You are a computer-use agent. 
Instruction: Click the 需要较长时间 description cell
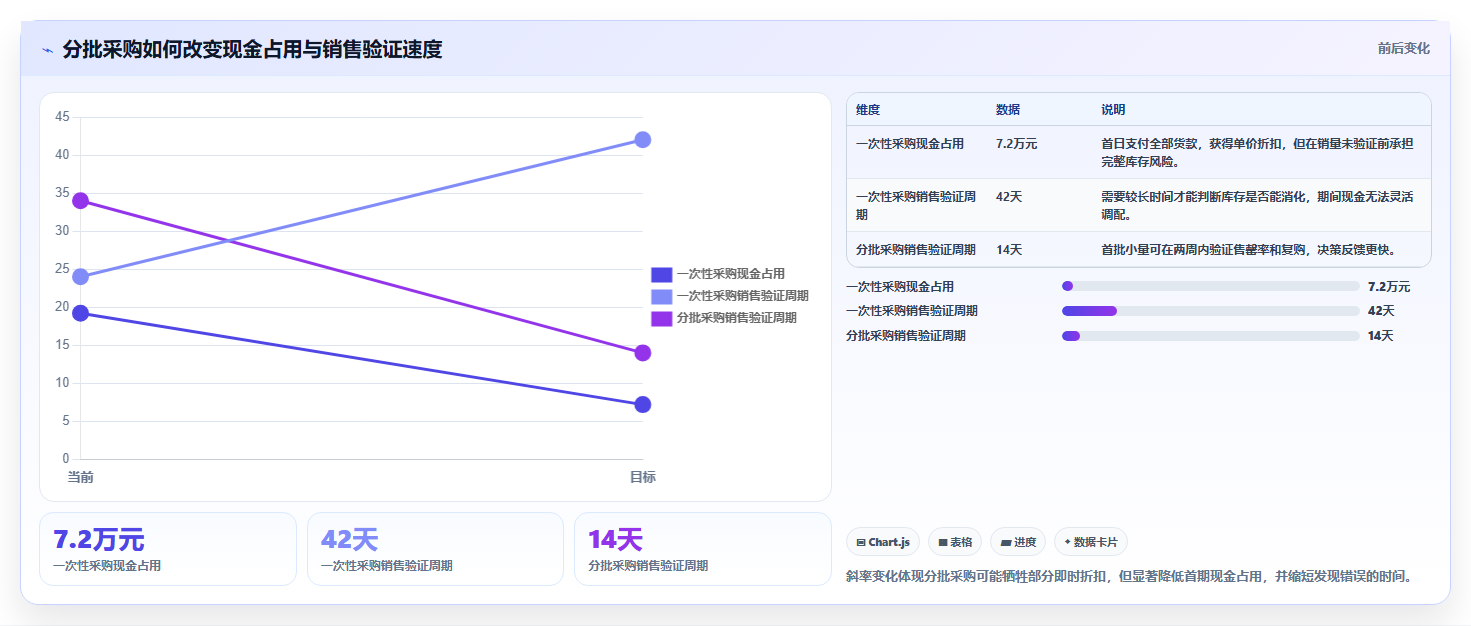coord(1257,206)
